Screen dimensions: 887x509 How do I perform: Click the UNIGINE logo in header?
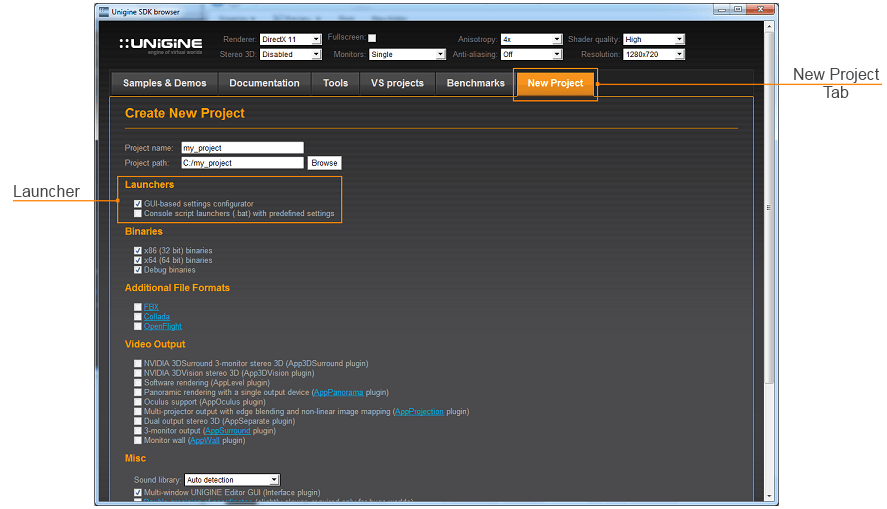point(161,46)
